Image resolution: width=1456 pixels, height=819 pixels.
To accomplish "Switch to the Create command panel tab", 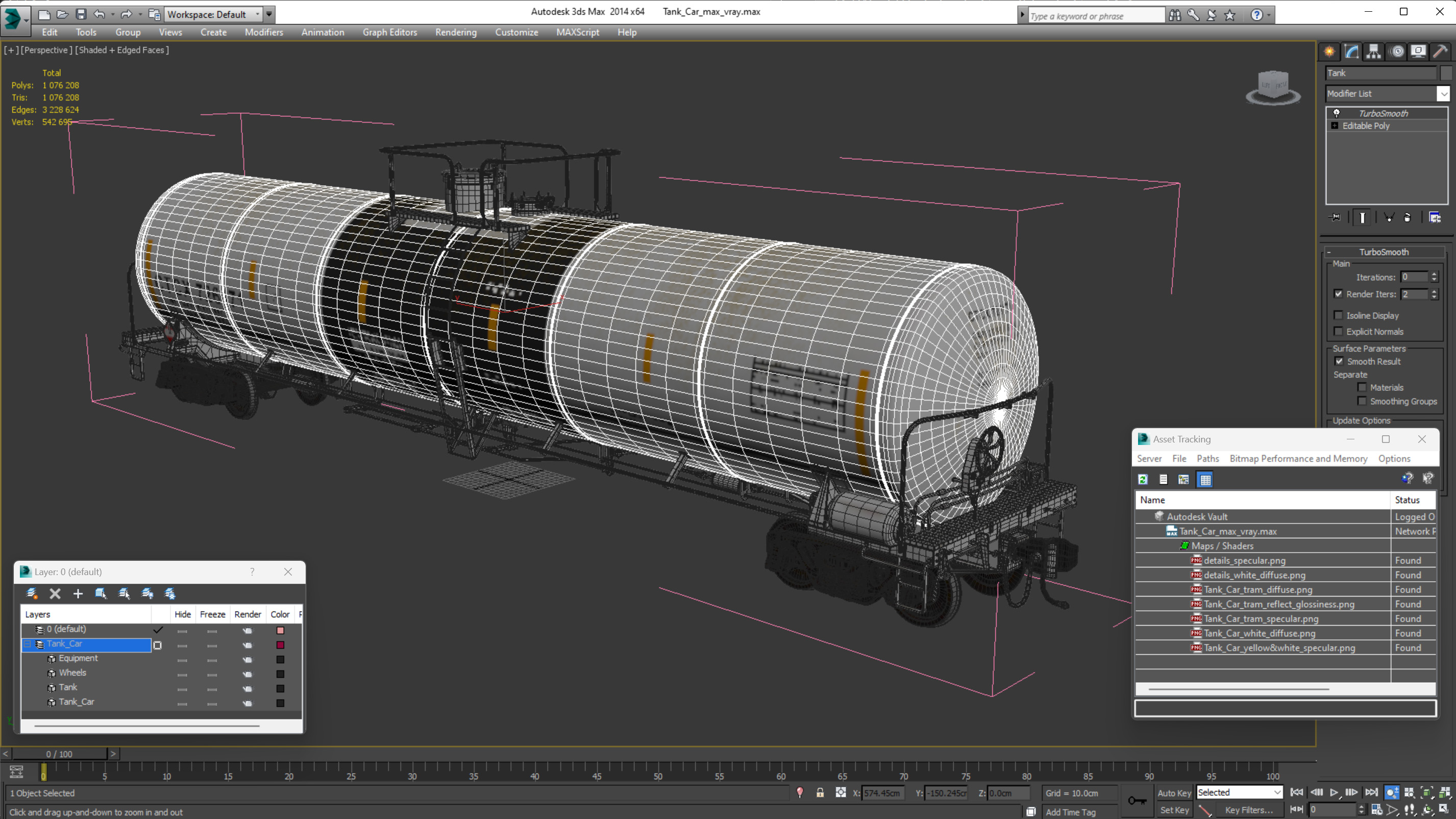I will (1329, 52).
